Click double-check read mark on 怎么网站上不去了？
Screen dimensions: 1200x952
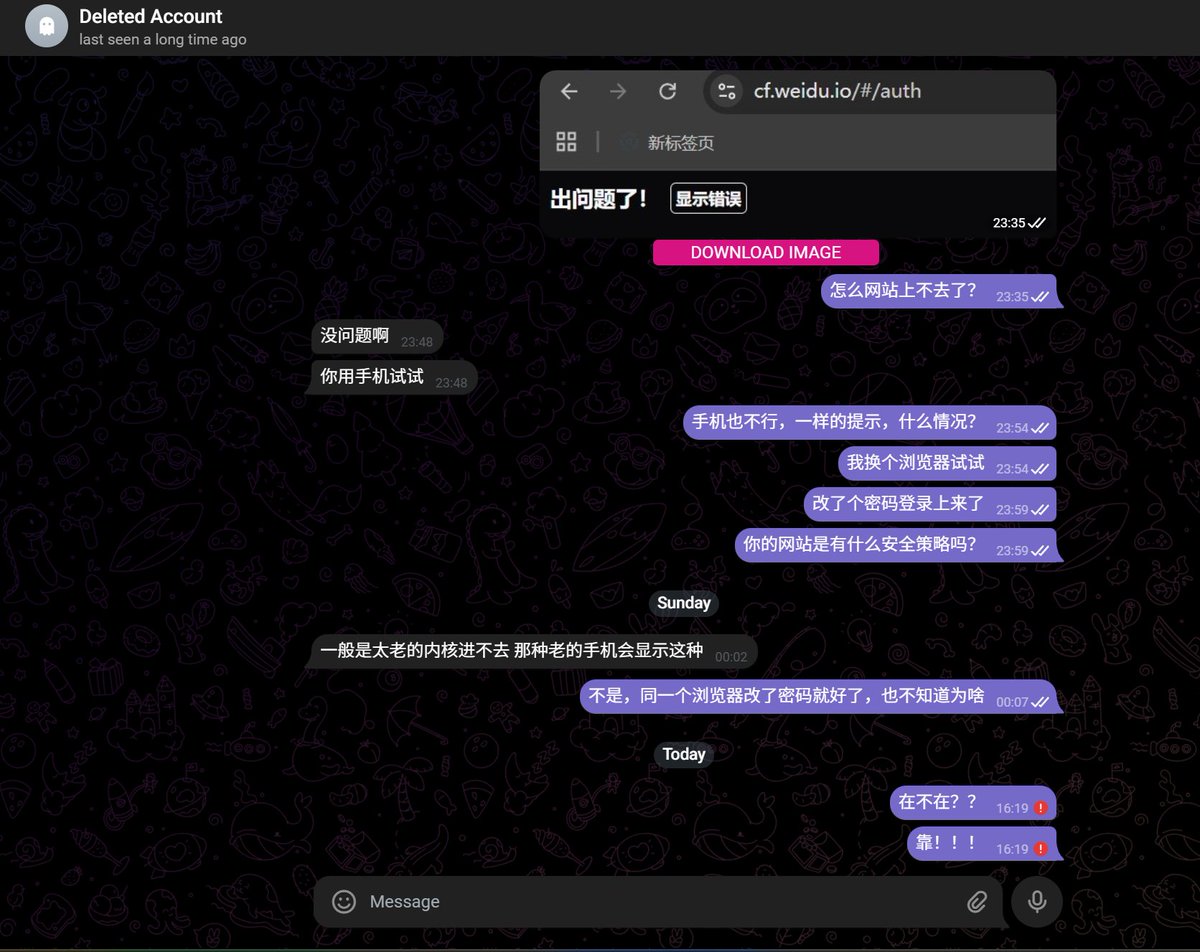(x=1041, y=297)
